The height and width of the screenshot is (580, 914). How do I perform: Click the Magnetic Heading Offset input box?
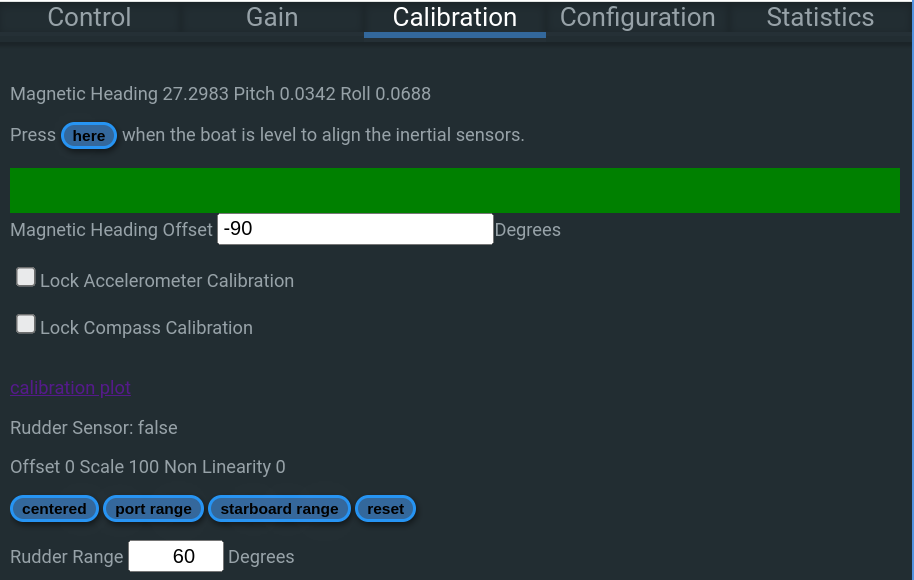coord(355,228)
